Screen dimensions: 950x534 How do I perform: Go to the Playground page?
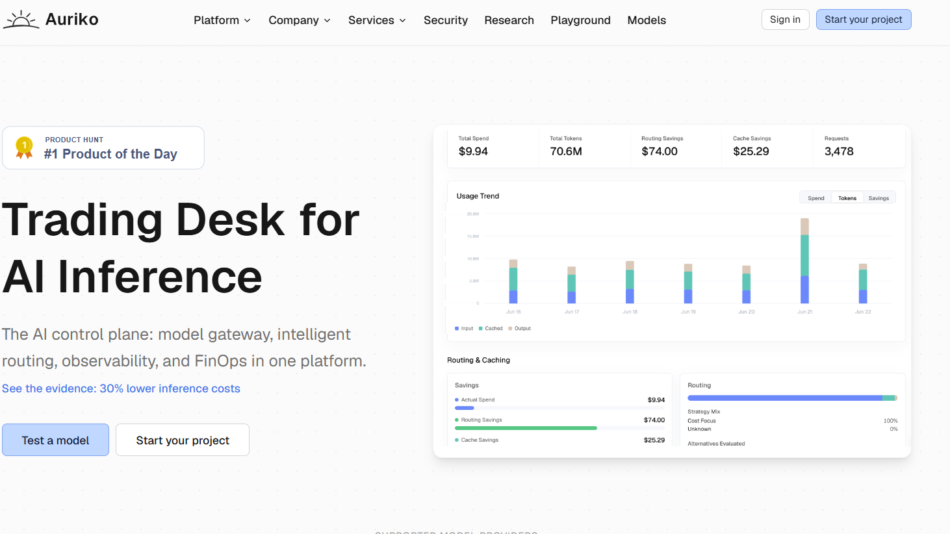[580, 20]
